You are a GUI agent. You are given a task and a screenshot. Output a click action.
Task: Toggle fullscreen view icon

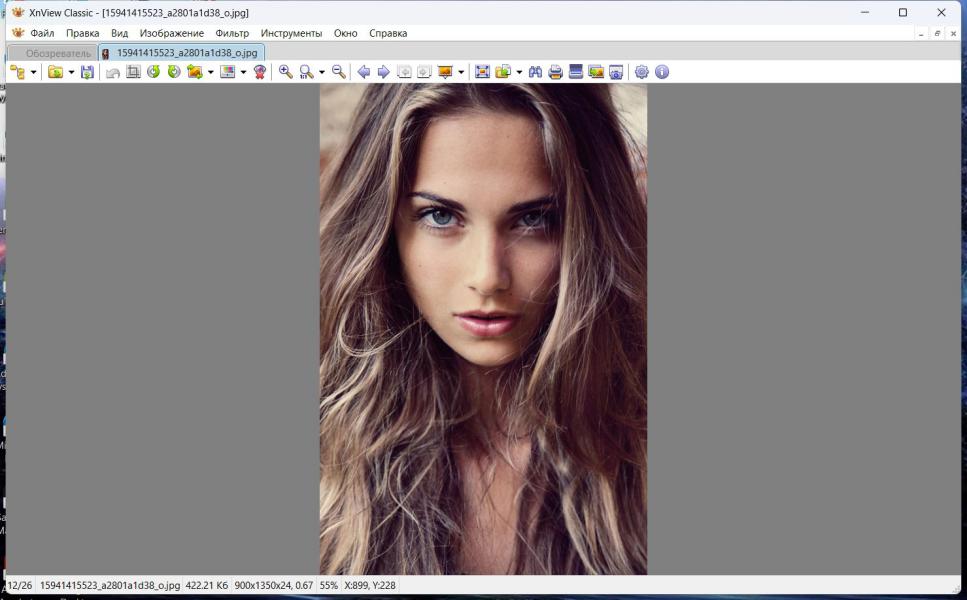pyautogui.click(x=482, y=72)
